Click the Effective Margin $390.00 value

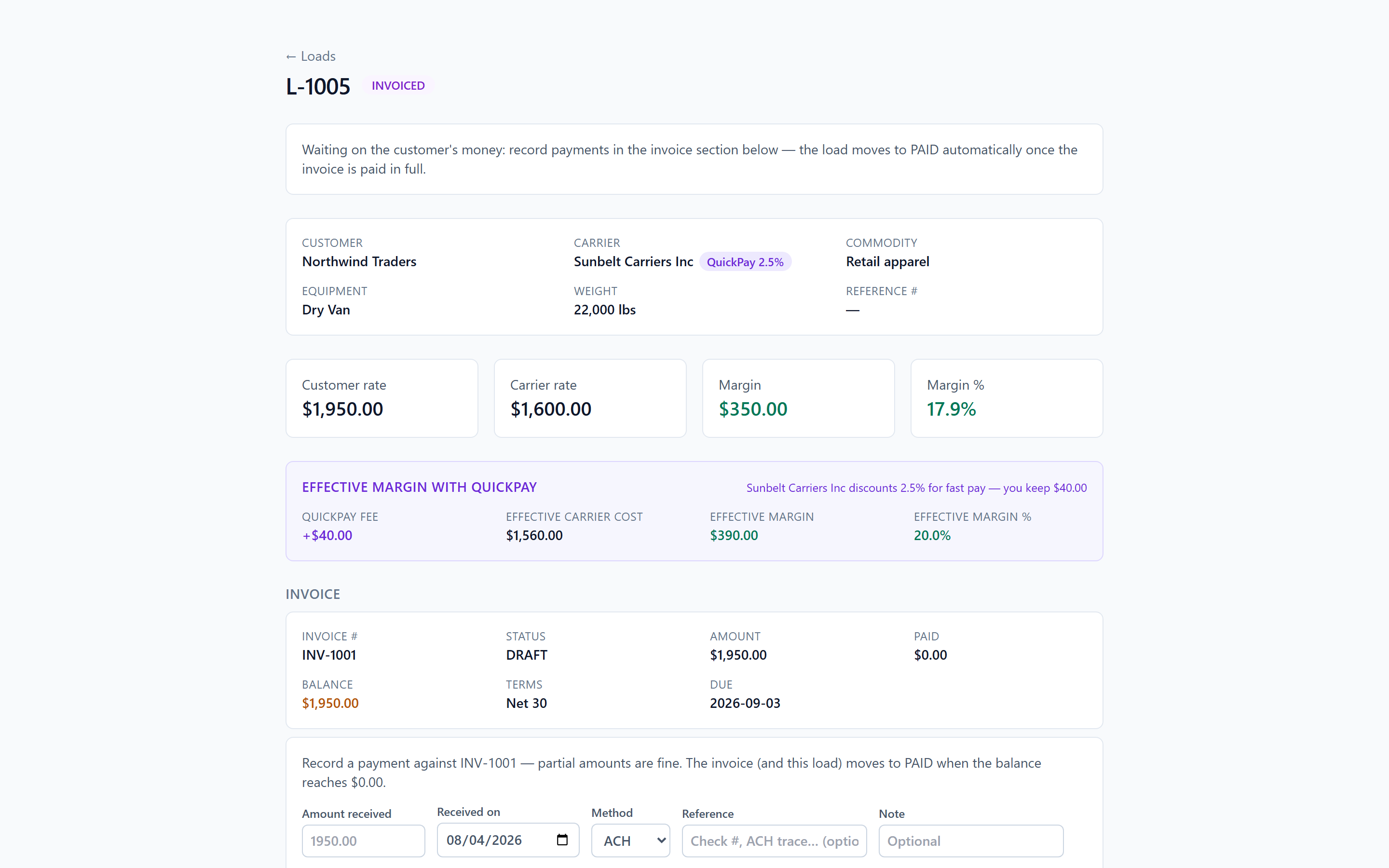point(734,535)
